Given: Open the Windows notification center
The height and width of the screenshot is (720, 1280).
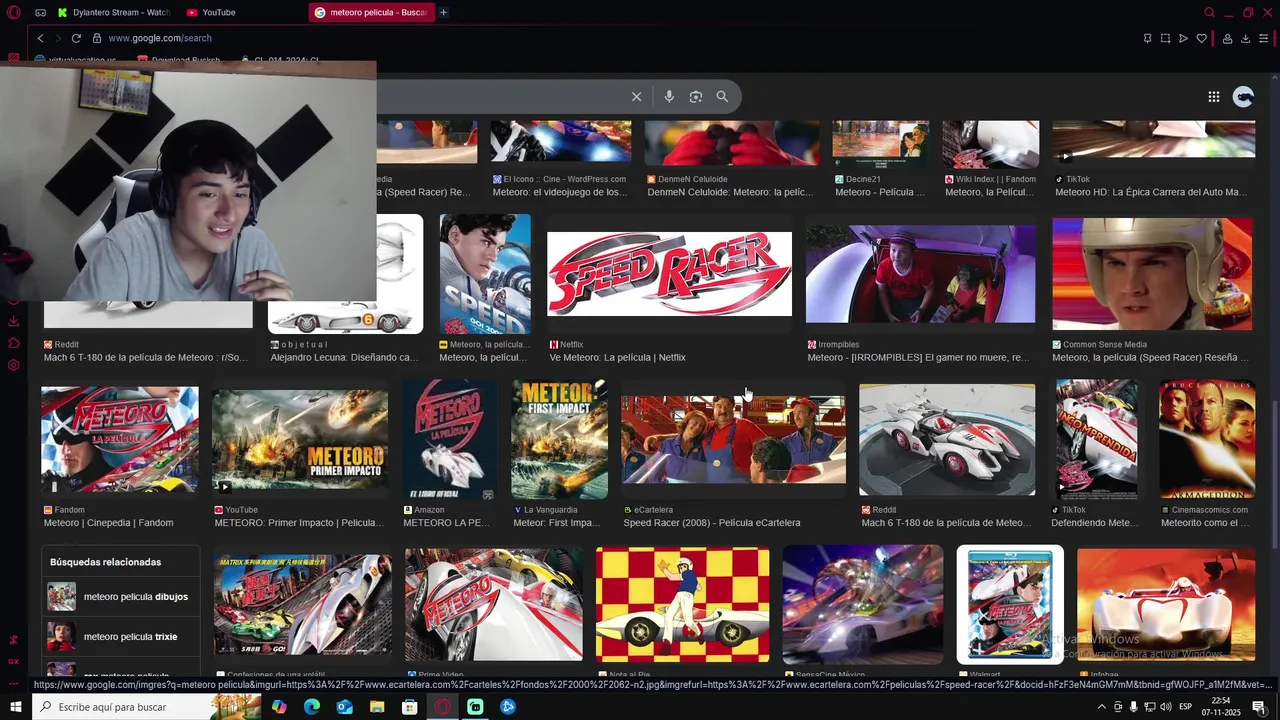Looking at the screenshot, I should pos(1259,707).
